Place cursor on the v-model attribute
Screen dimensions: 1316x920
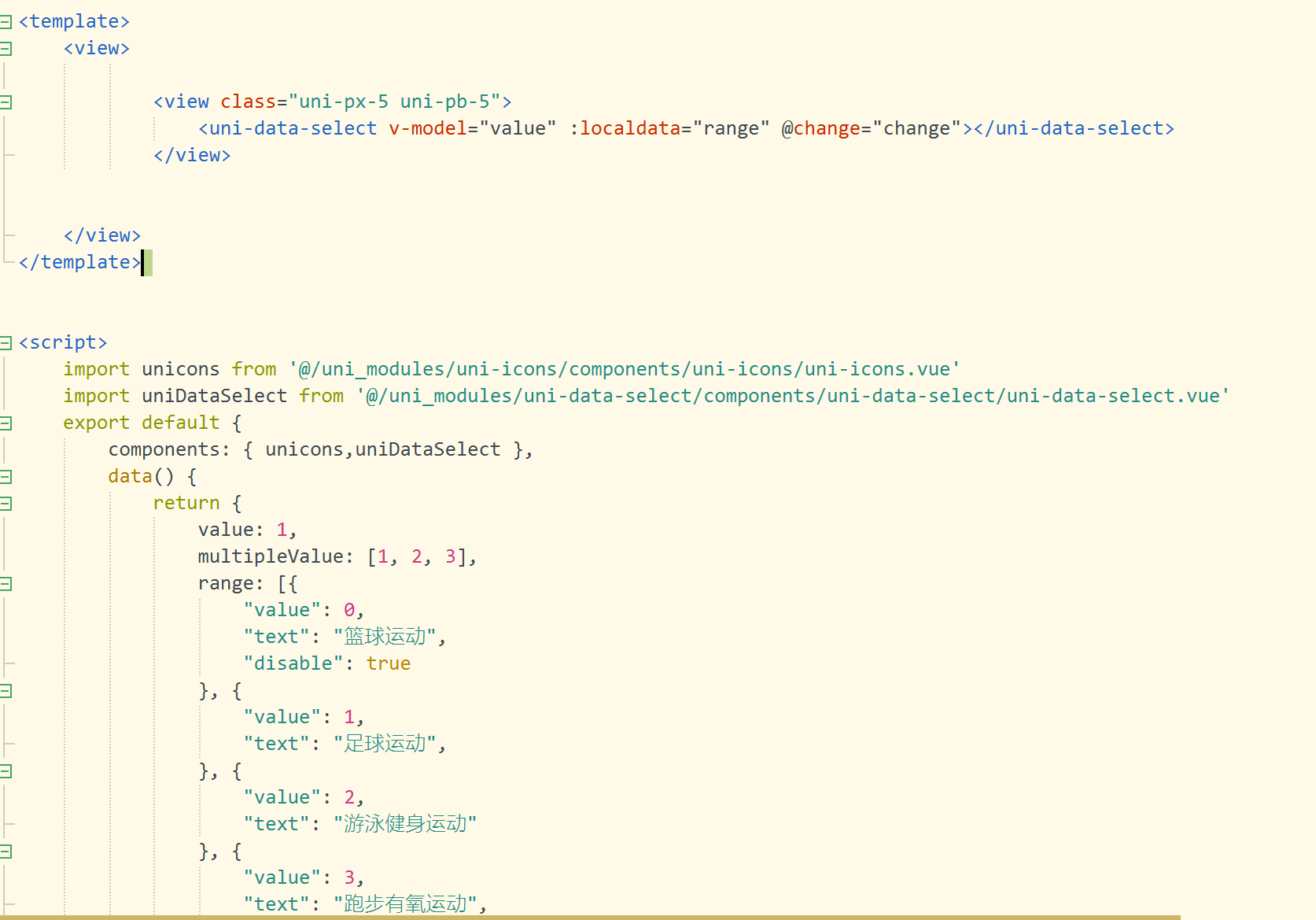coord(427,128)
